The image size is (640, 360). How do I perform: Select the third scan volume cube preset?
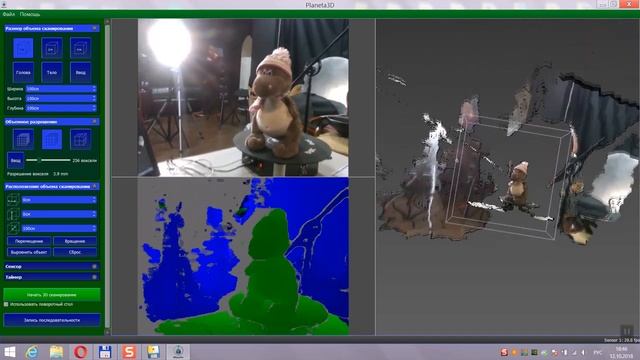click(80, 48)
